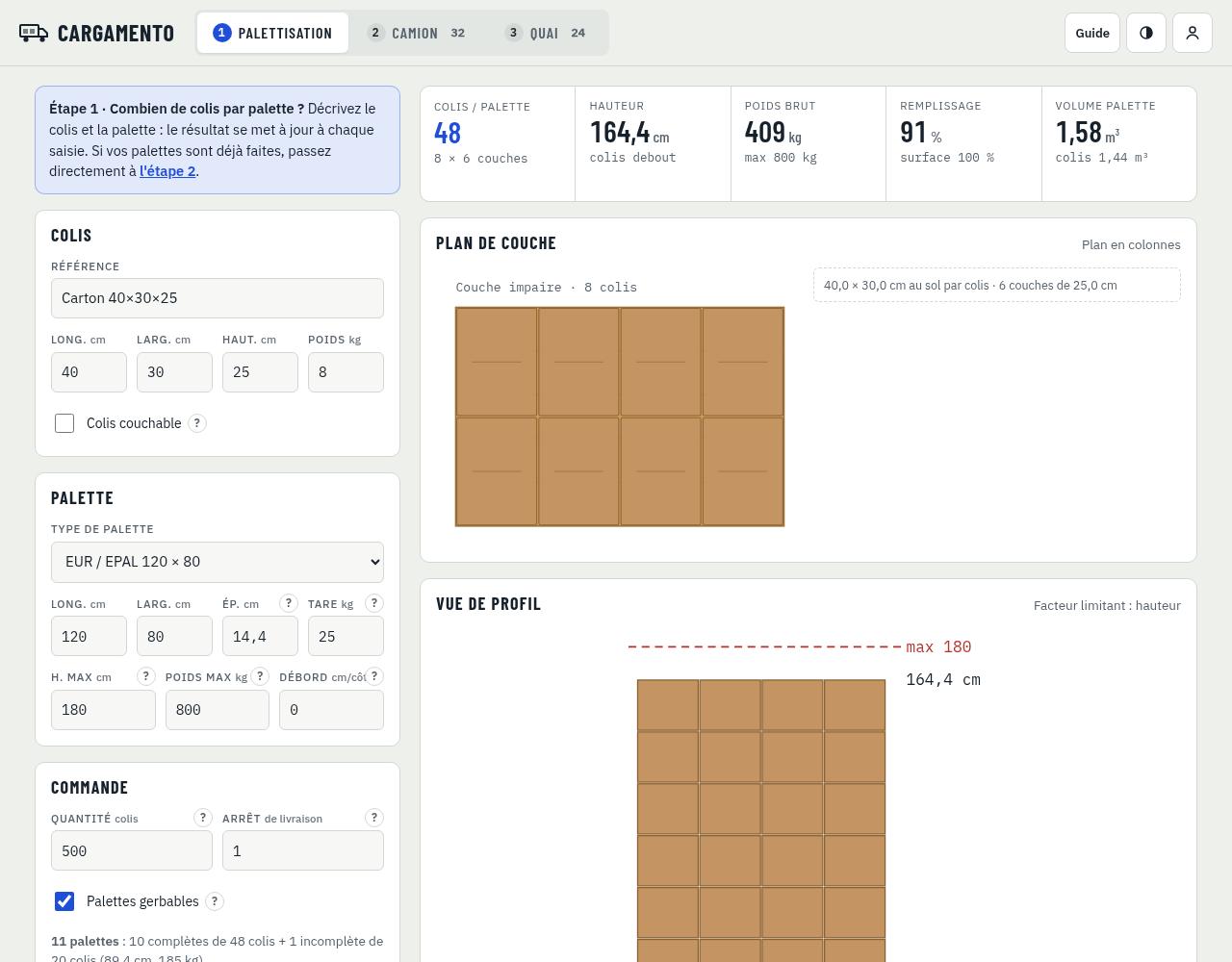
Task: Show help for H. MAX cm field
Action: 146,676
